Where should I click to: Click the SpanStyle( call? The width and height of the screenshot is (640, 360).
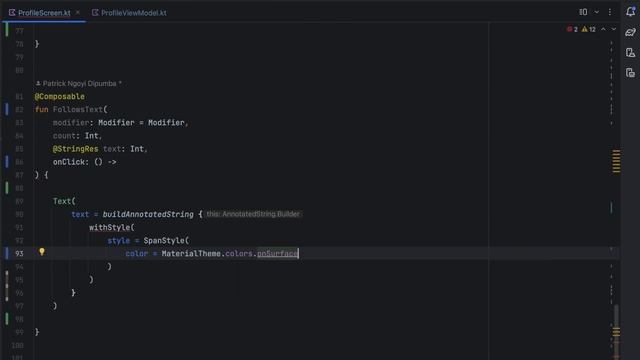[166, 240]
